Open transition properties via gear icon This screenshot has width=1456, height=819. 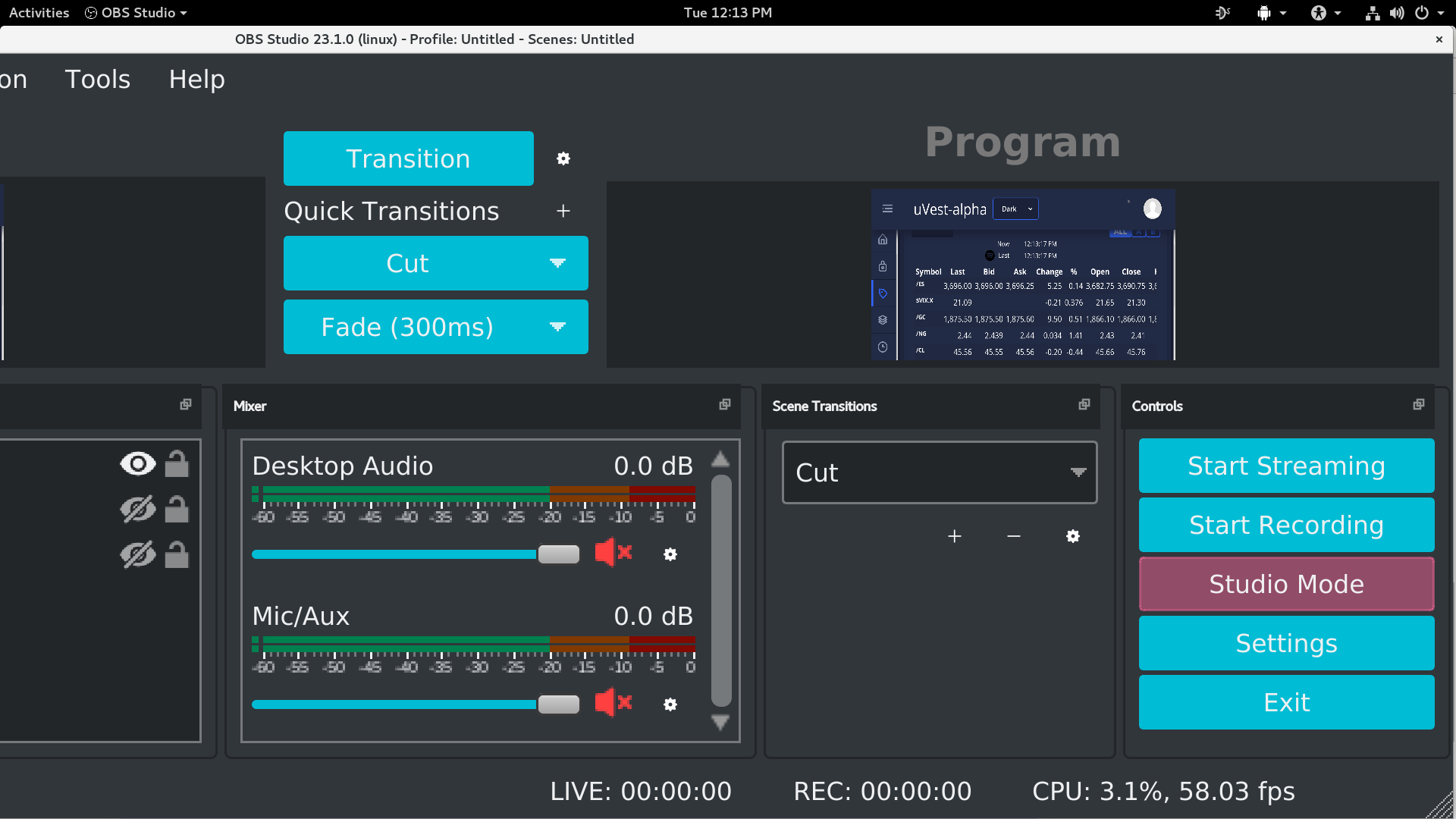pos(563,158)
